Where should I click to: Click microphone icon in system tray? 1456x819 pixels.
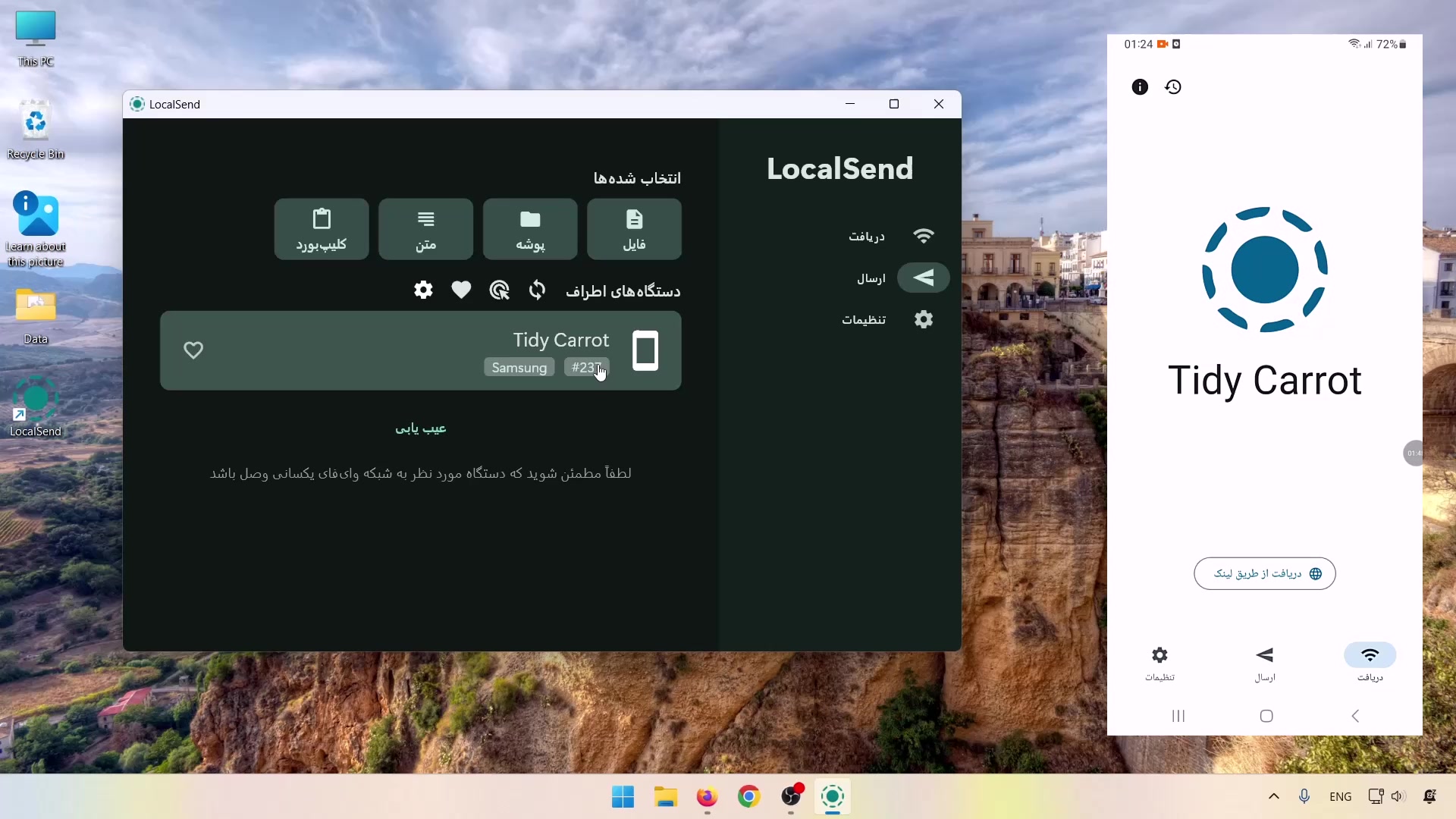coord(1304,796)
